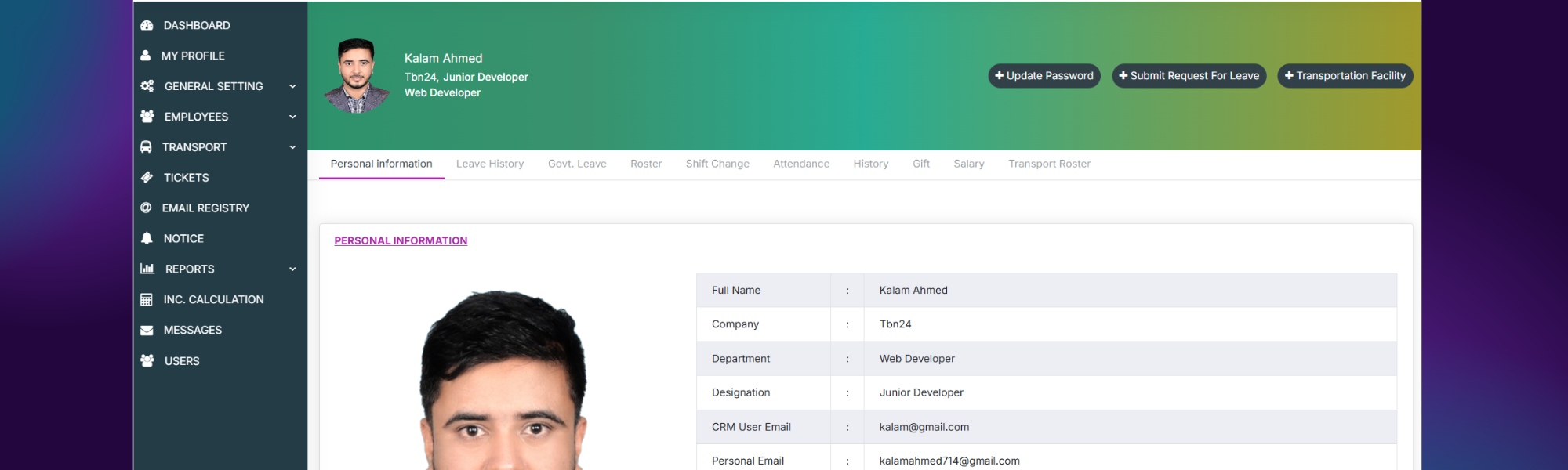Open the Personal Information heading link
Image resolution: width=1568 pixels, height=470 pixels.
[x=401, y=240]
